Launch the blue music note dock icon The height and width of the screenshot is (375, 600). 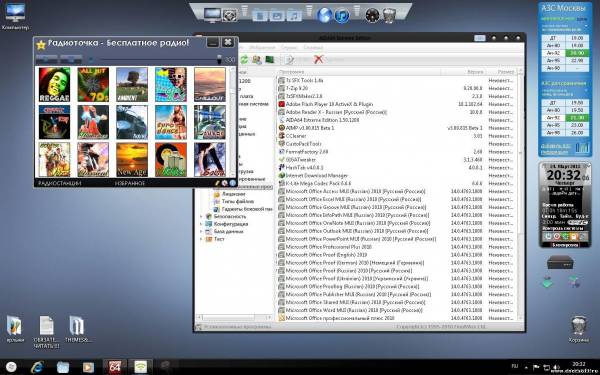pos(342,16)
